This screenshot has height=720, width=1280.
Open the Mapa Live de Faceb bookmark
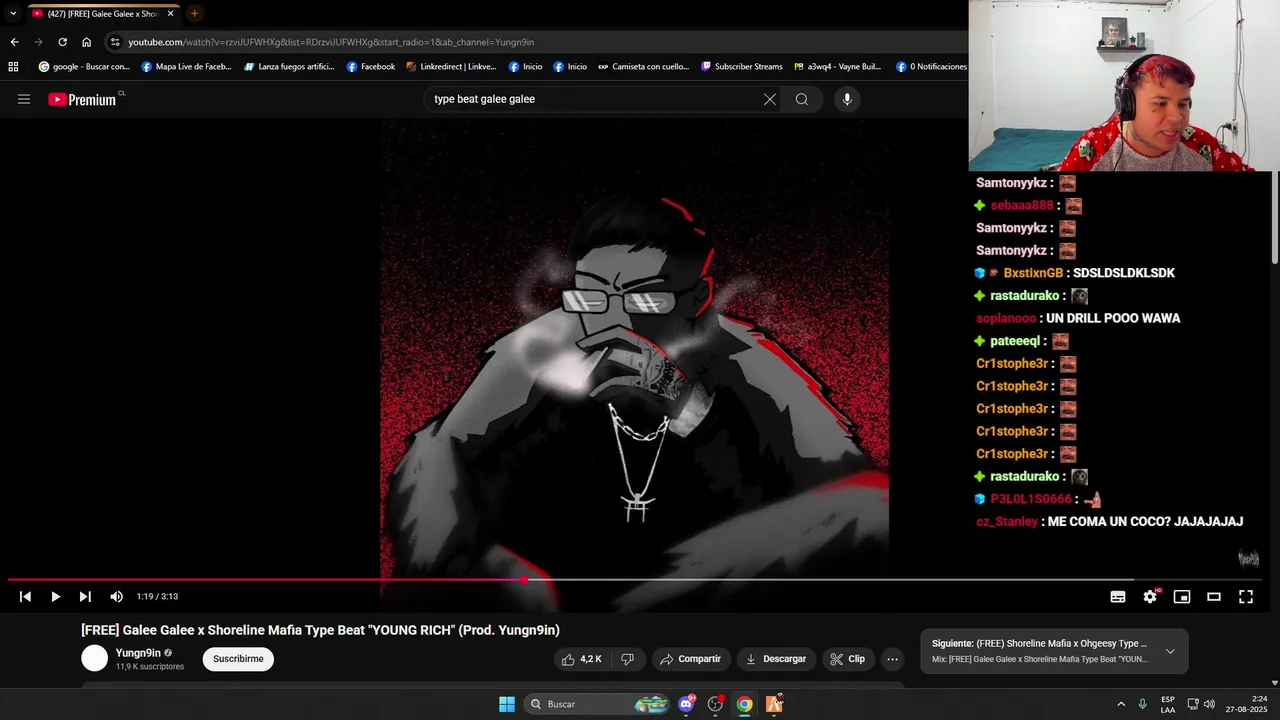coord(186,67)
